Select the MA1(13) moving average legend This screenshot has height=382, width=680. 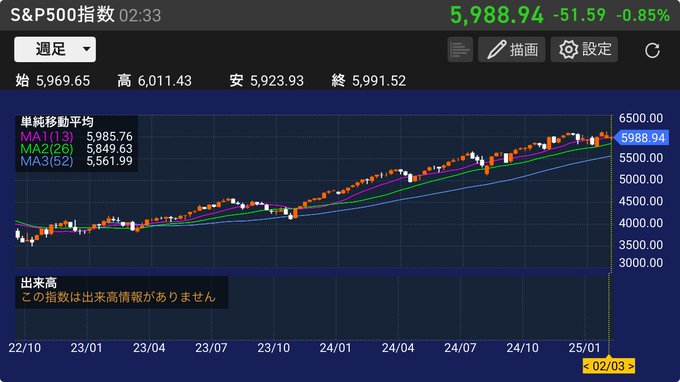pyautogui.click(x=47, y=137)
